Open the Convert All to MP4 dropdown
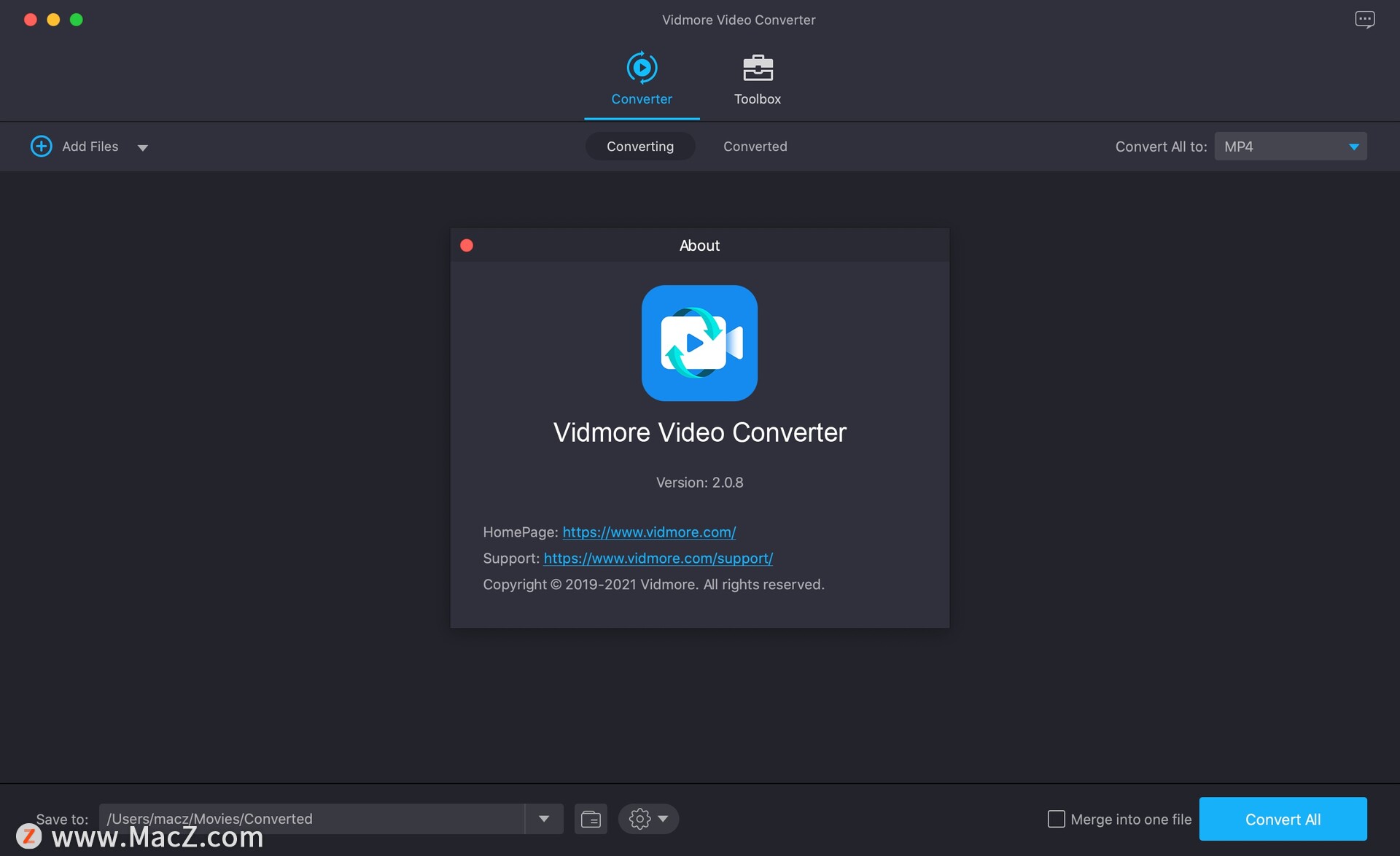The image size is (1400, 856). click(x=1290, y=146)
